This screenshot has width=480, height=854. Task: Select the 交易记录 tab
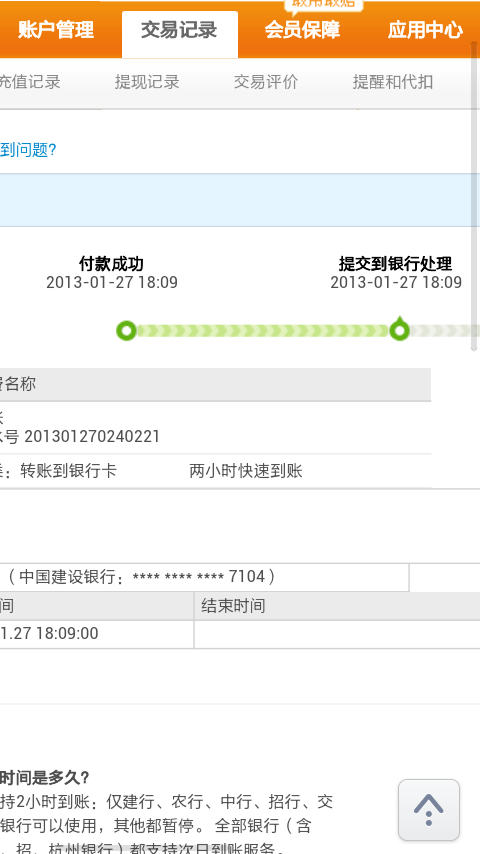(179, 30)
